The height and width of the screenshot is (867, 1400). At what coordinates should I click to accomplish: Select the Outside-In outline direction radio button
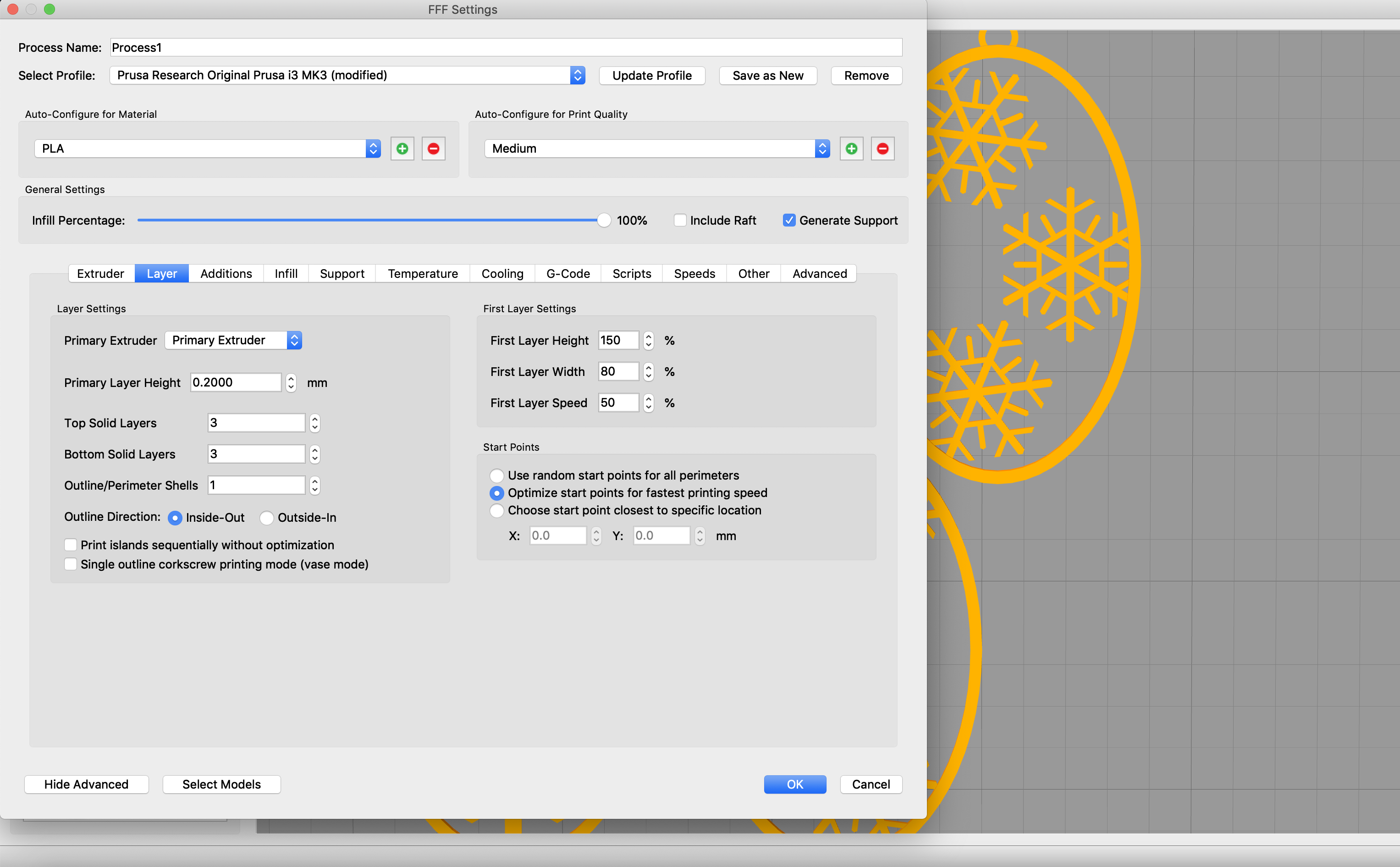[266, 517]
